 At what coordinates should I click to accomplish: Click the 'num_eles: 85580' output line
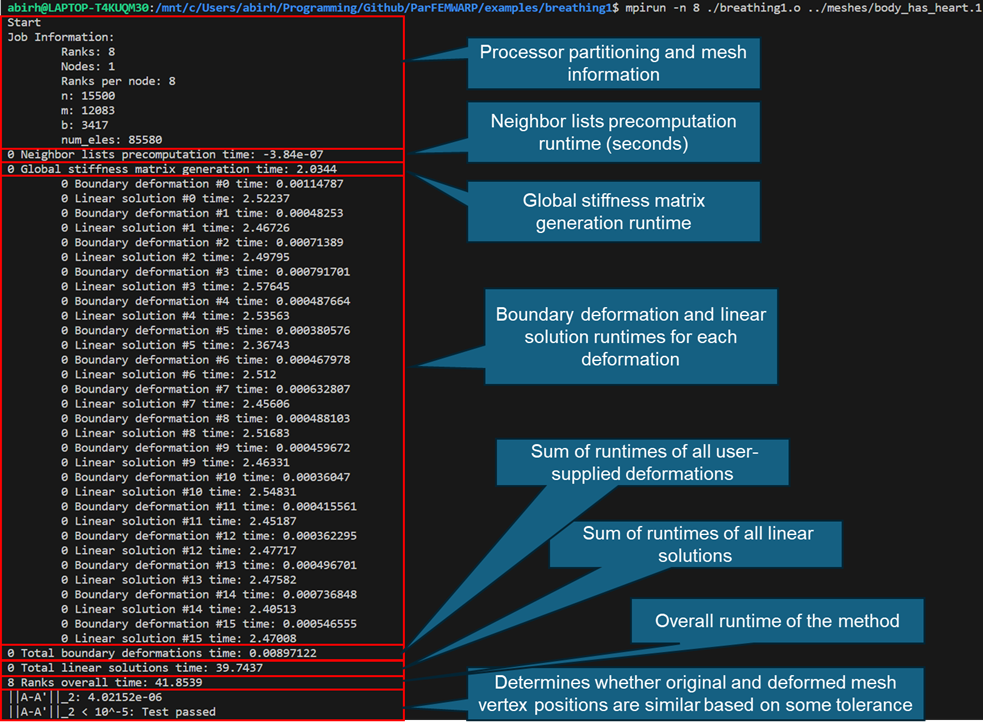point(110,140)
